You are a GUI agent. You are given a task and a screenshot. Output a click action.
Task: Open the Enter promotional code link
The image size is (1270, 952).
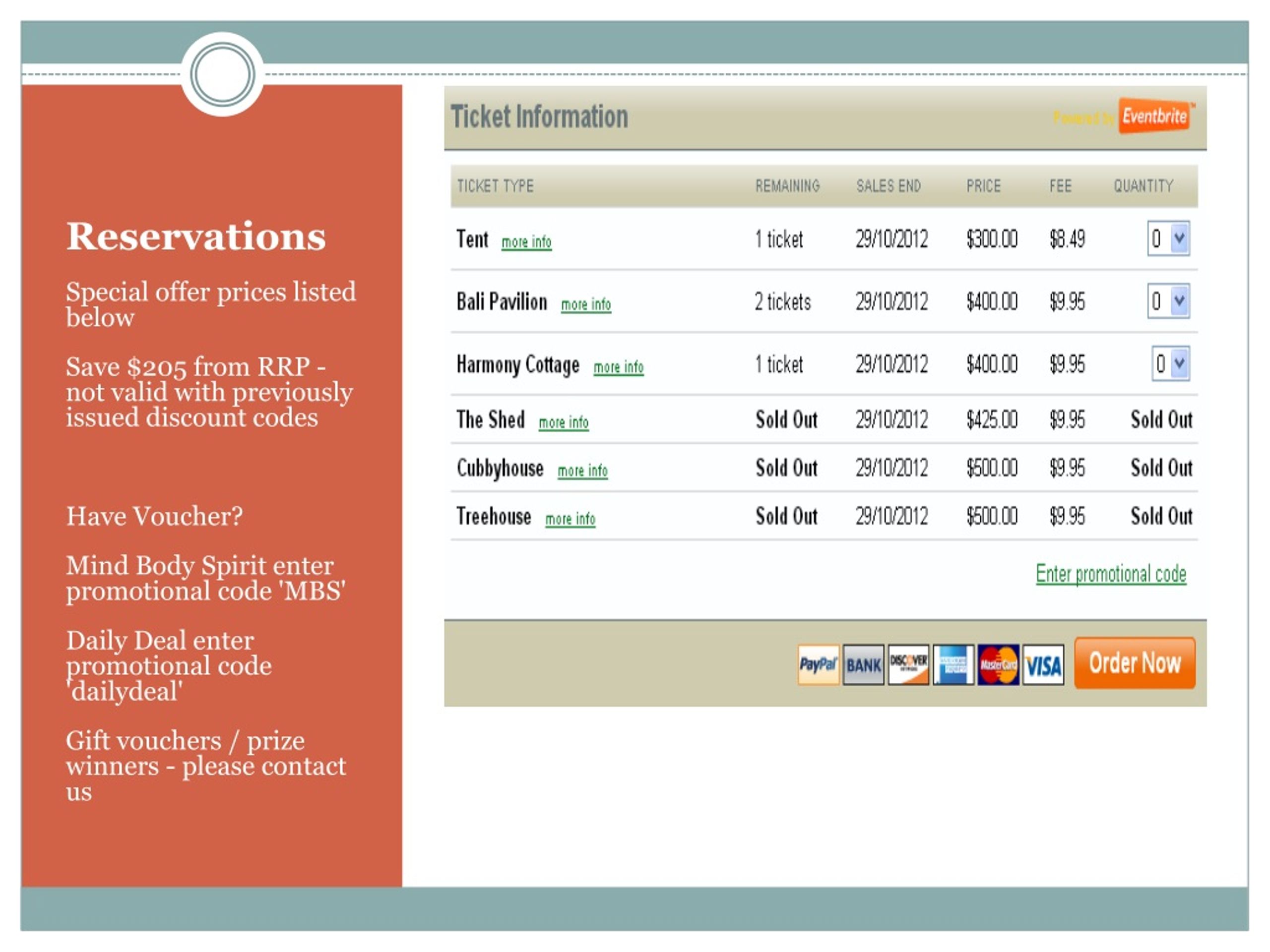click(1111, 573)
